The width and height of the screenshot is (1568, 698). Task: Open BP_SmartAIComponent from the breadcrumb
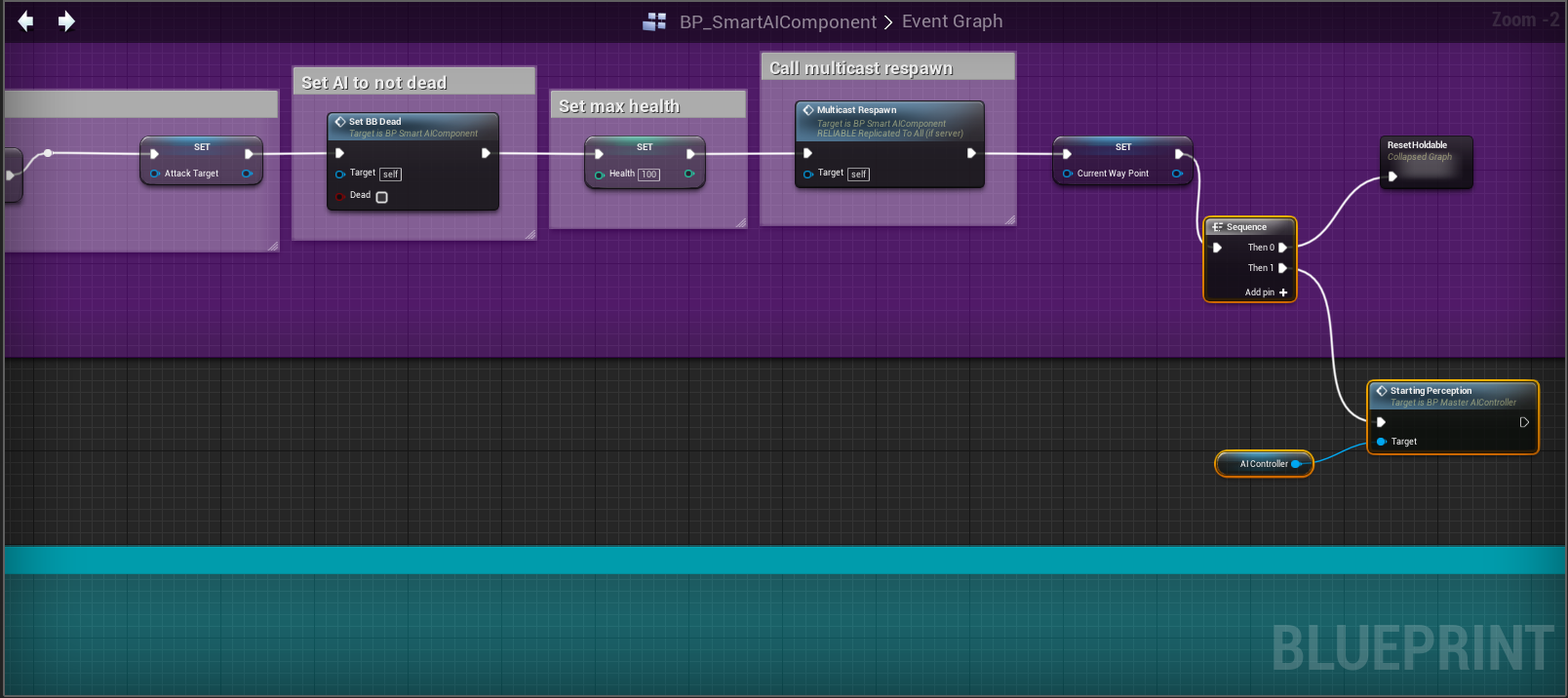point(777,21)
